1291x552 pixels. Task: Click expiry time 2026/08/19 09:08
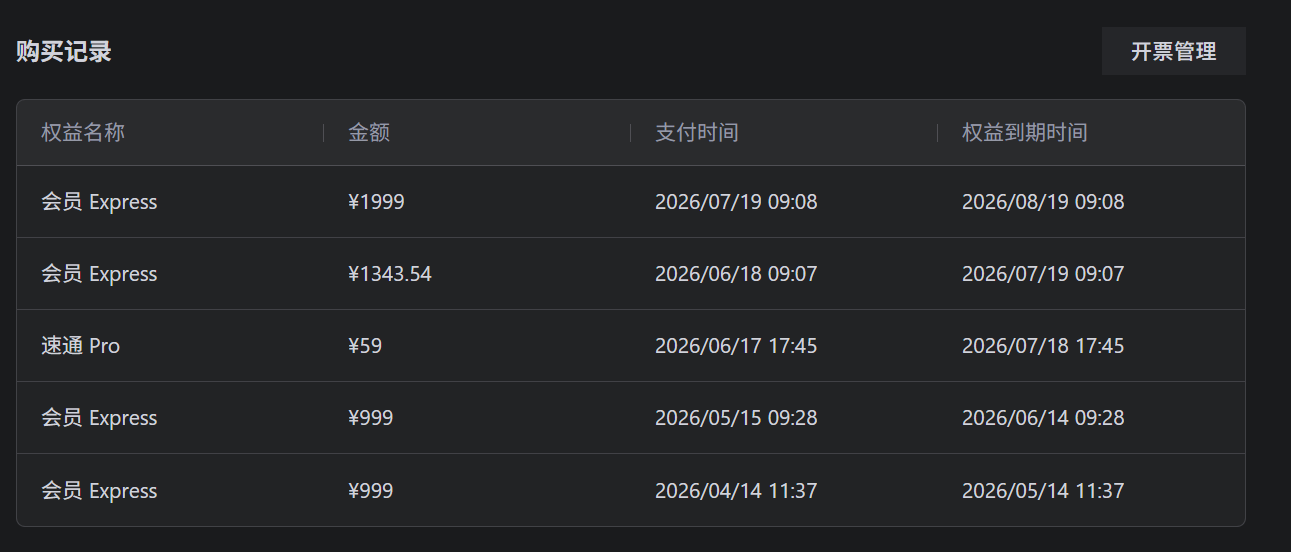1043,202
